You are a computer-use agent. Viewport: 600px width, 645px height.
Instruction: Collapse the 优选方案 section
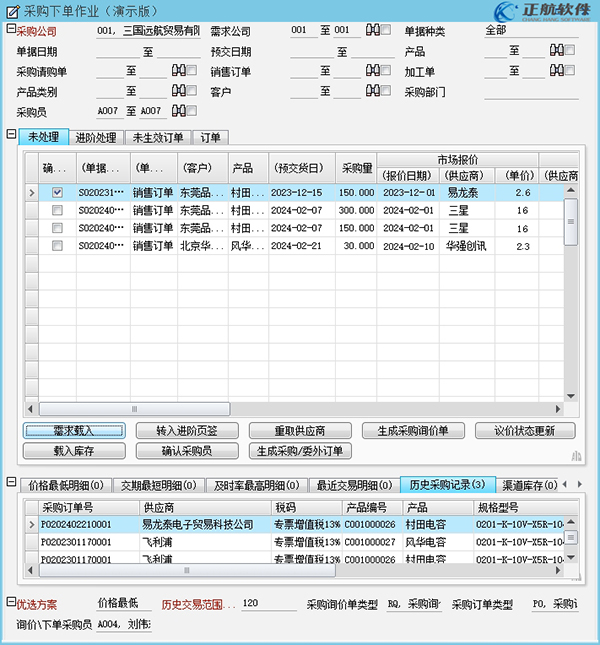(x=12, y=601)
